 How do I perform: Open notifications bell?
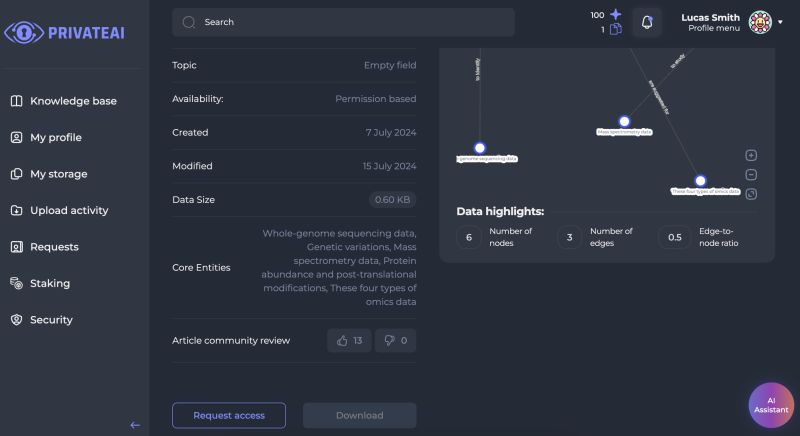tap(647, 22)
